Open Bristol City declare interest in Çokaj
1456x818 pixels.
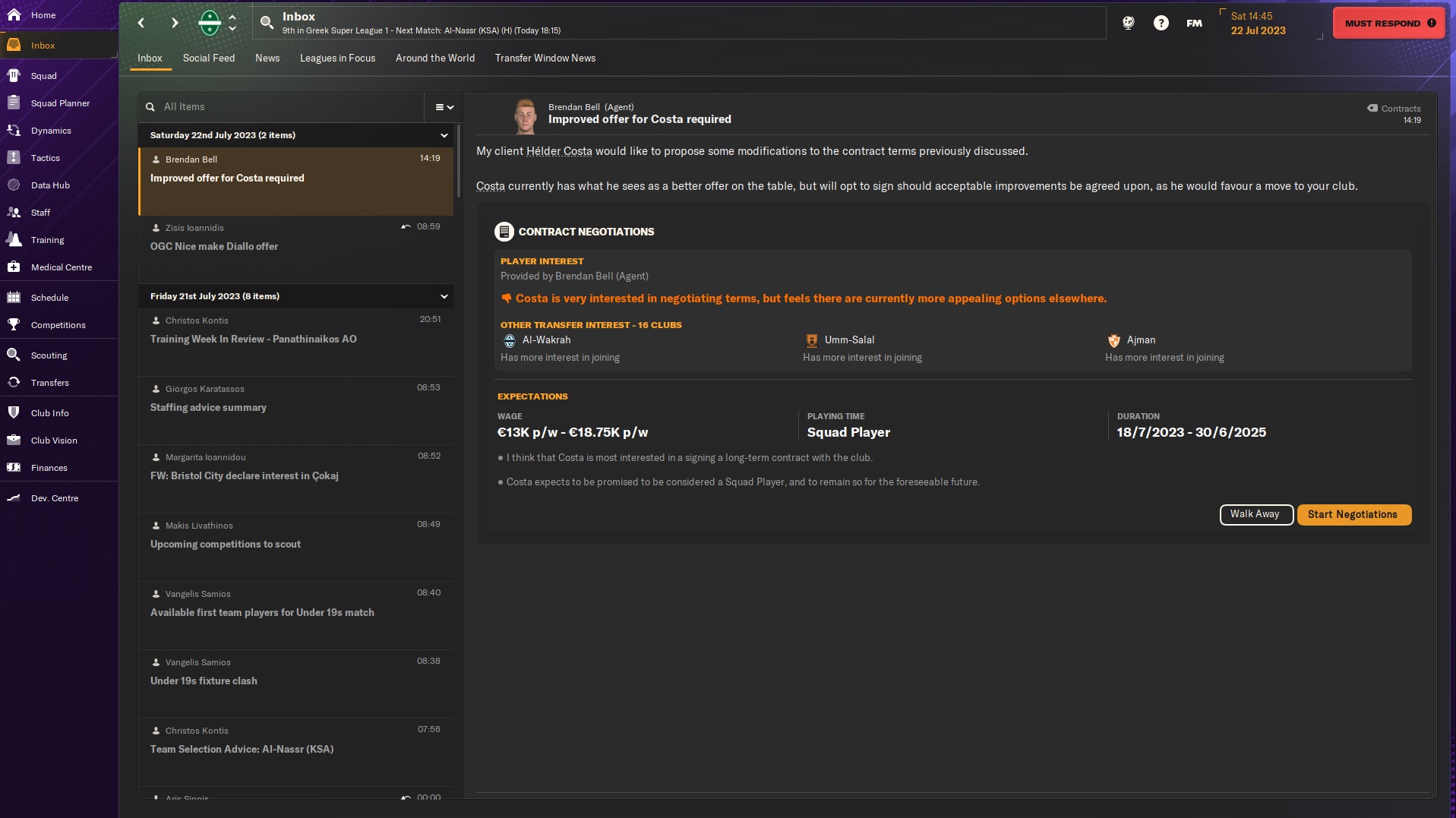click(296, 478)
